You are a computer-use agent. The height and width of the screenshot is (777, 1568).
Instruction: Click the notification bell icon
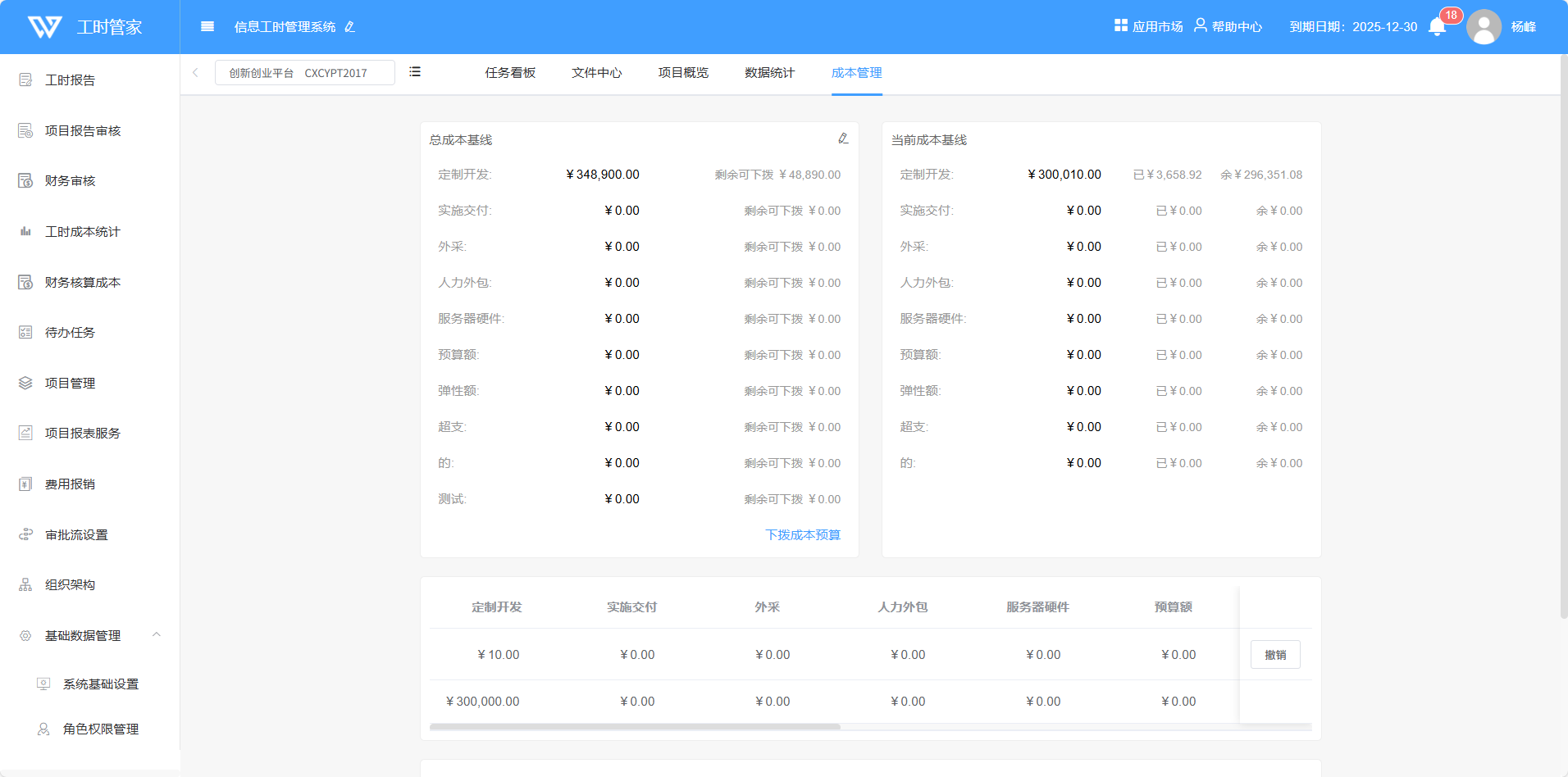(x=1437, y=27)
